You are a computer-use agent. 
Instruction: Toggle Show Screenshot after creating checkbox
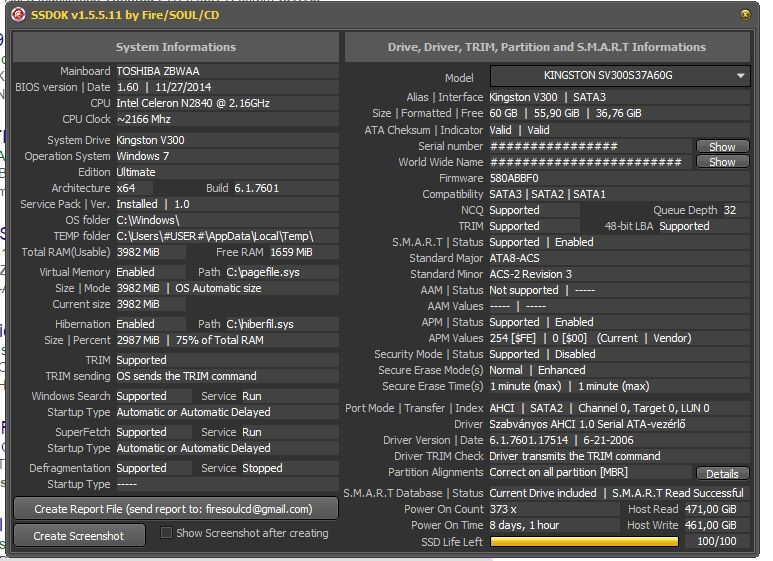click(167, 533)
